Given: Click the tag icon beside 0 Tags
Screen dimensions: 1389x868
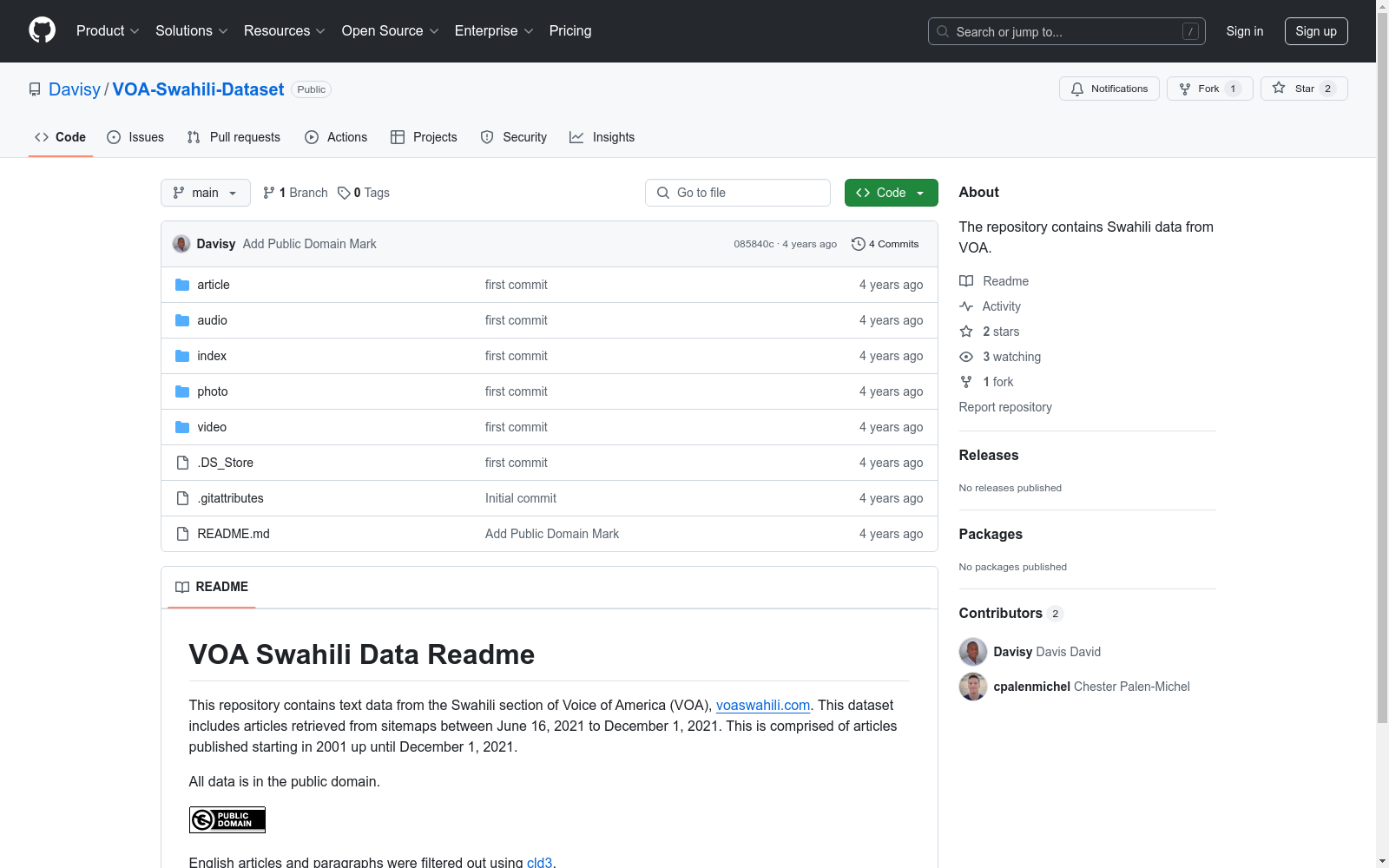Looking at the screenshot, I should (x=344, y=193).
